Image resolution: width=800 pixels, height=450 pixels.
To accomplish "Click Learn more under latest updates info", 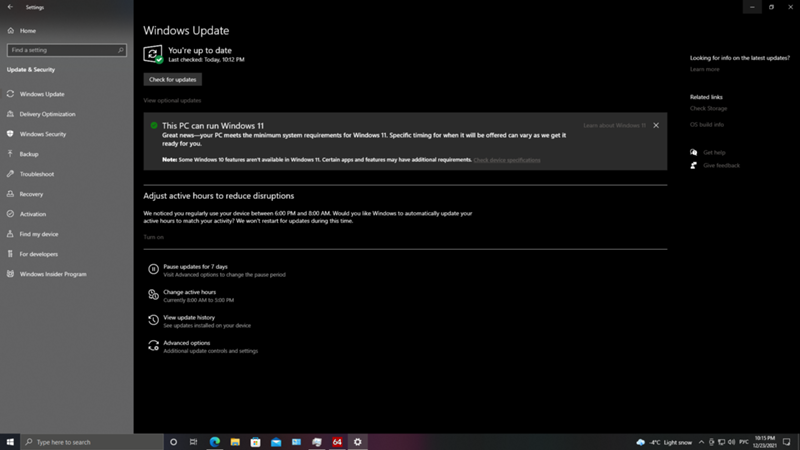I will [704, 69].
